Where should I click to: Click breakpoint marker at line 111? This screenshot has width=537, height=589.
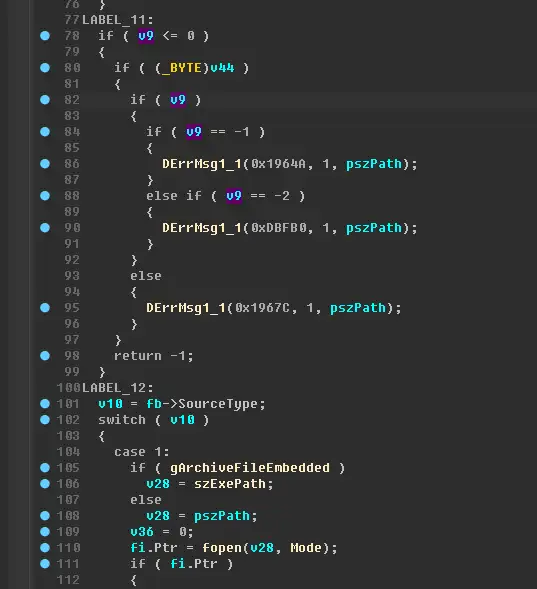[x=45, y=564]
